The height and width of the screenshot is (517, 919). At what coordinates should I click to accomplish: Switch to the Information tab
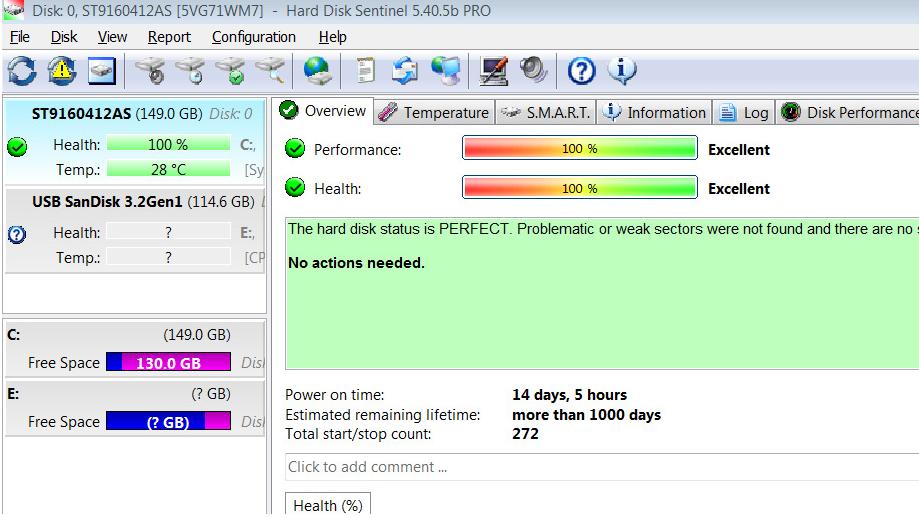654,113
